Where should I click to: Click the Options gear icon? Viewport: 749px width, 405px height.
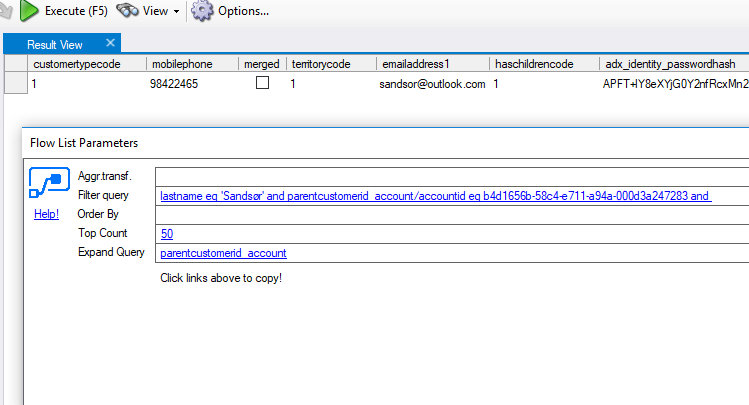[202, 11]
